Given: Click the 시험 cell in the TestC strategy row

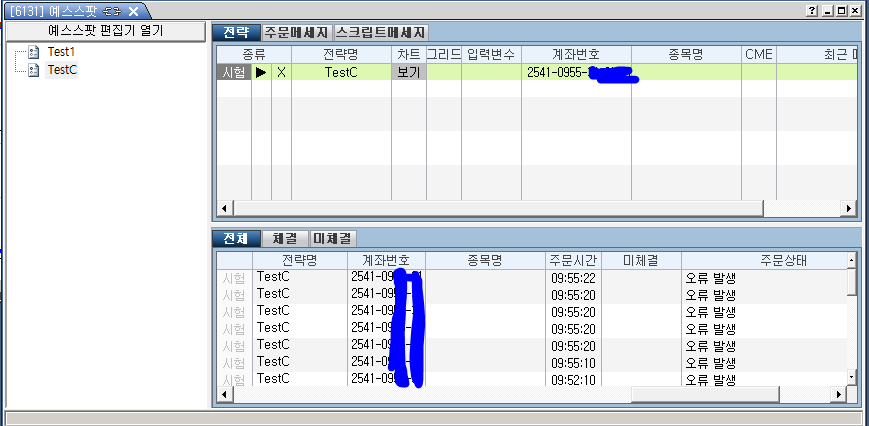Looking at the screenshot, I should 233,73.
